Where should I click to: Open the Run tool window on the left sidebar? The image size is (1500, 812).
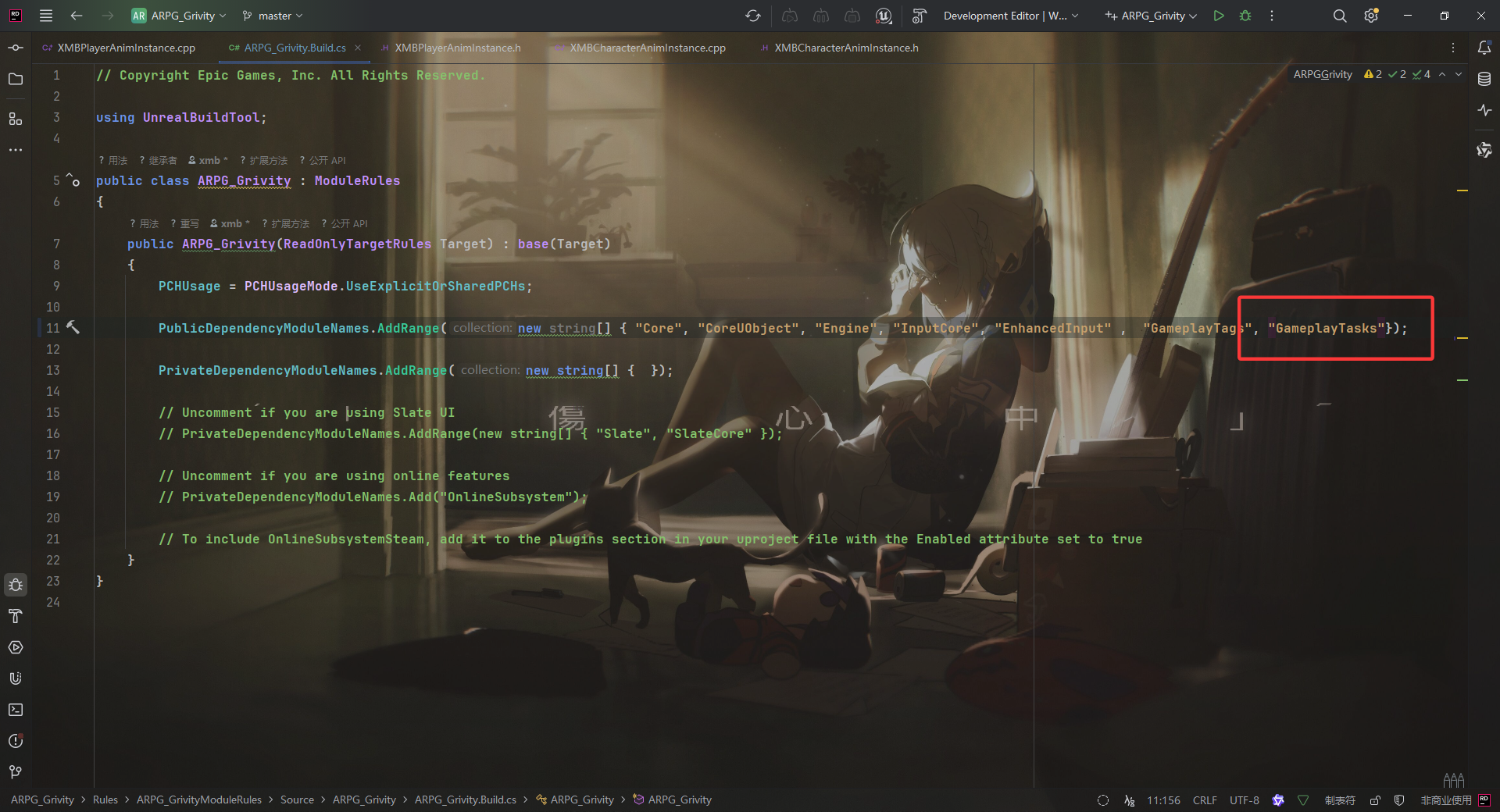[x=16, y=647]
